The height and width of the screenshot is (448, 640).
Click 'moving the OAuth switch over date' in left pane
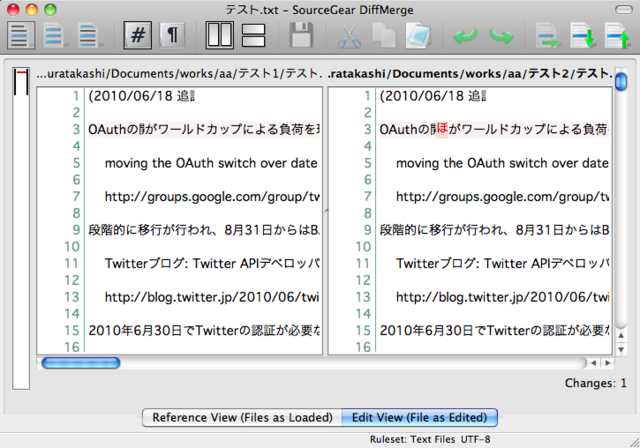coord(211,163)
